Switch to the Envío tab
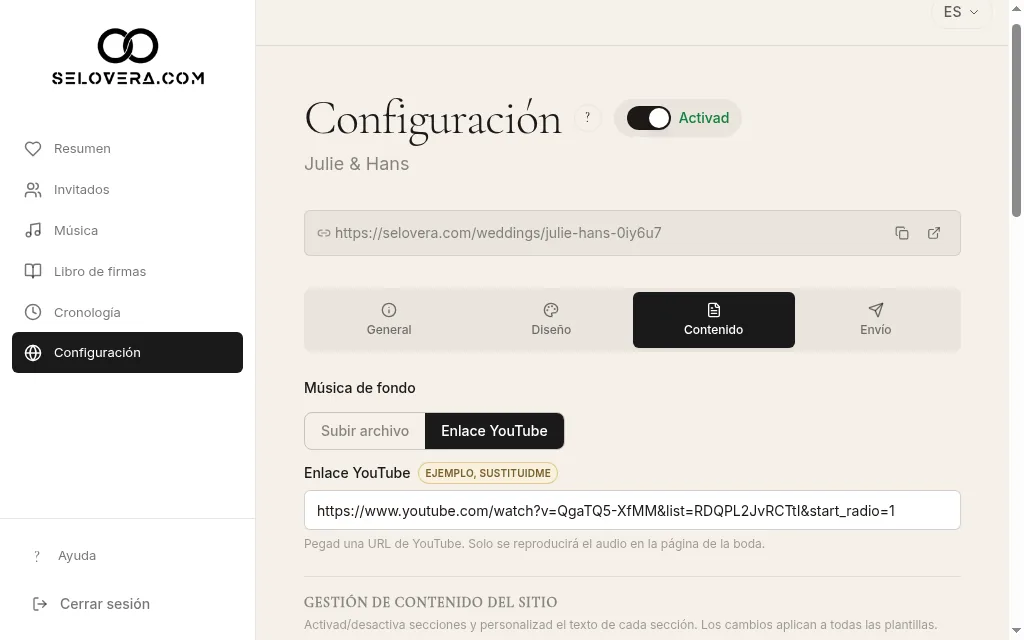 (876, 320)
